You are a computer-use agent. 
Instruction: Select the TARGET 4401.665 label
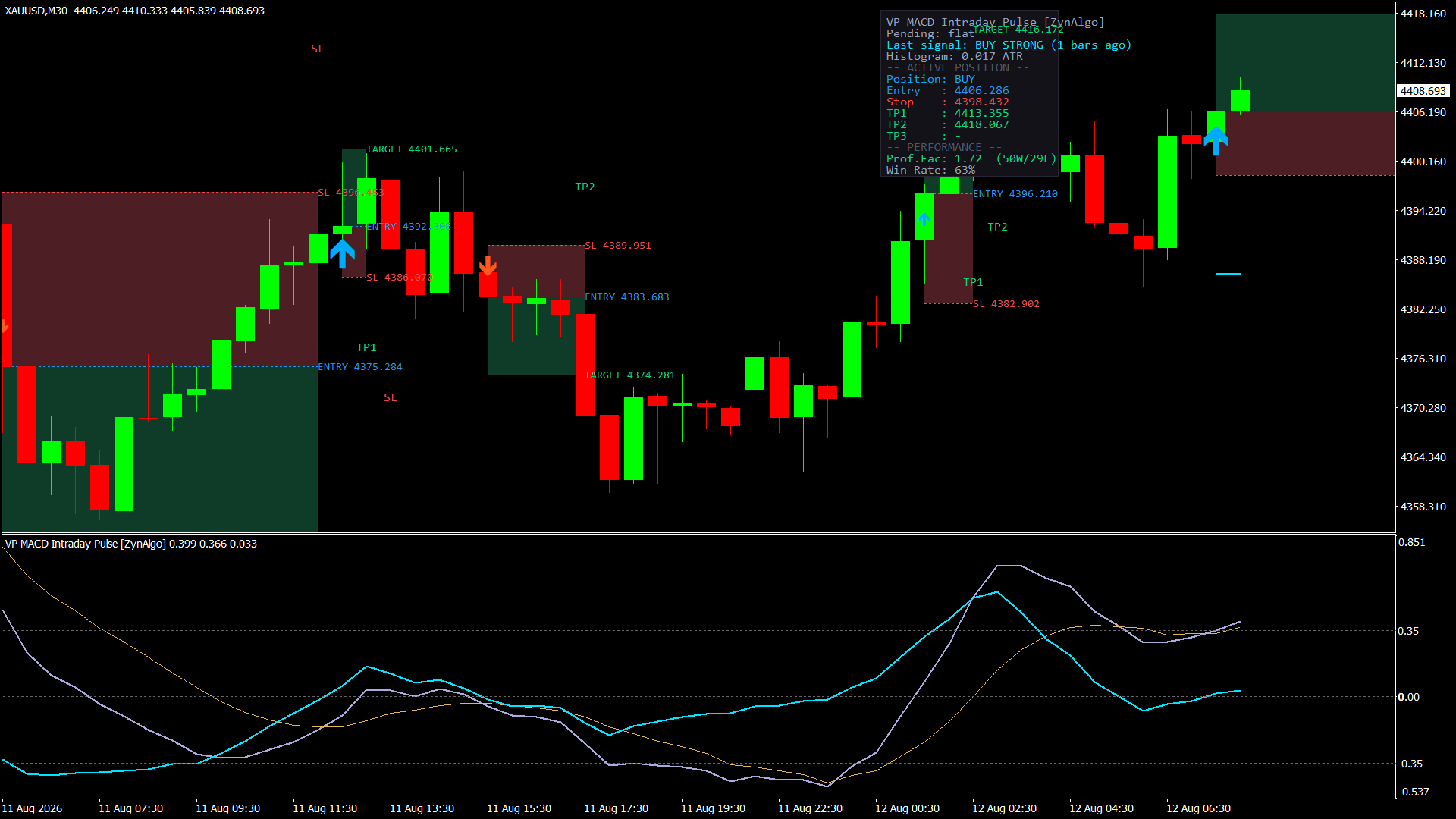[x=412, y=149]
